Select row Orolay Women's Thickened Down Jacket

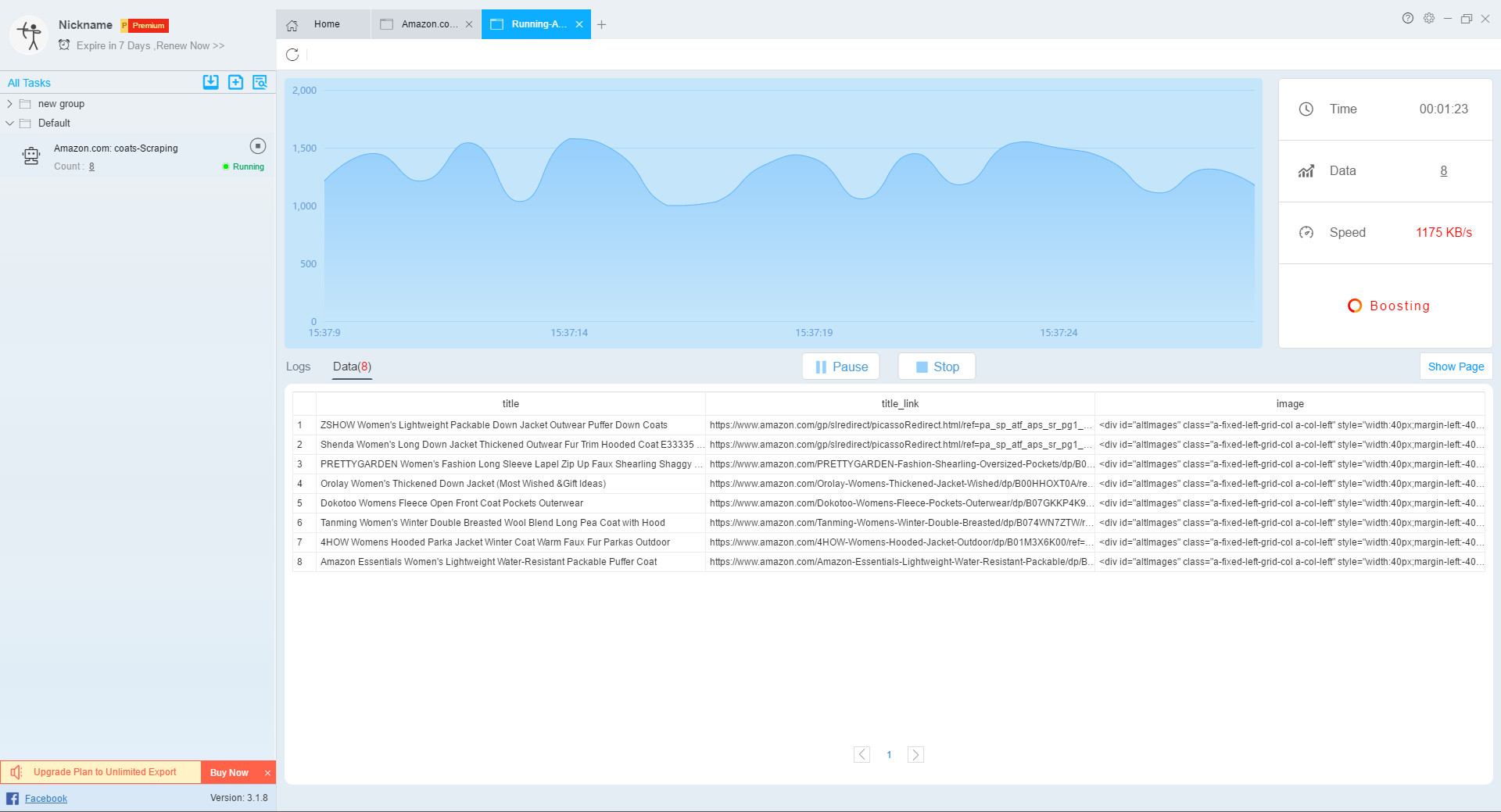tap(888, 484)
